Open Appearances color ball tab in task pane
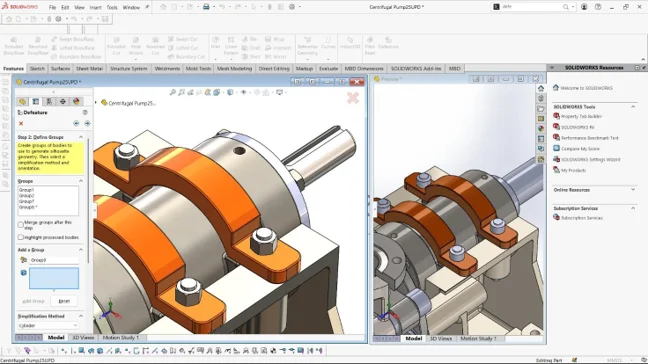The width and height of the screenshot is (648, 364). click(541, 128)
